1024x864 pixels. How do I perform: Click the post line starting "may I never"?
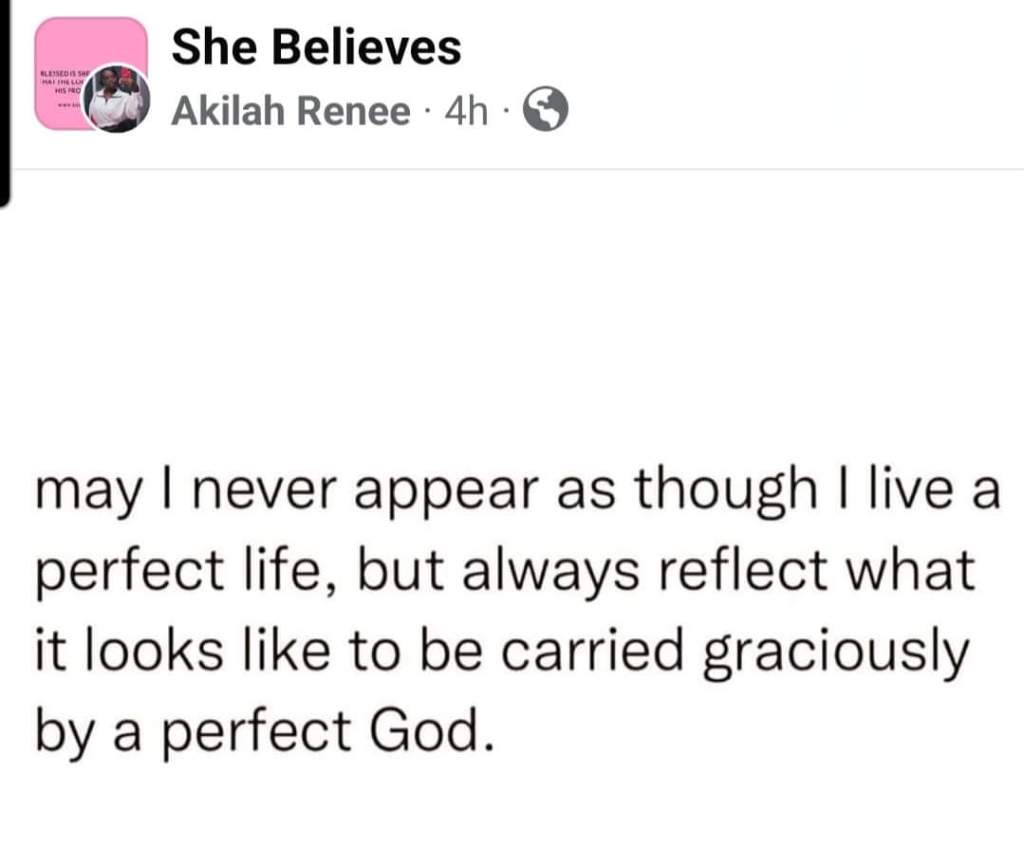pyautogui.click(x=517, y=491)
